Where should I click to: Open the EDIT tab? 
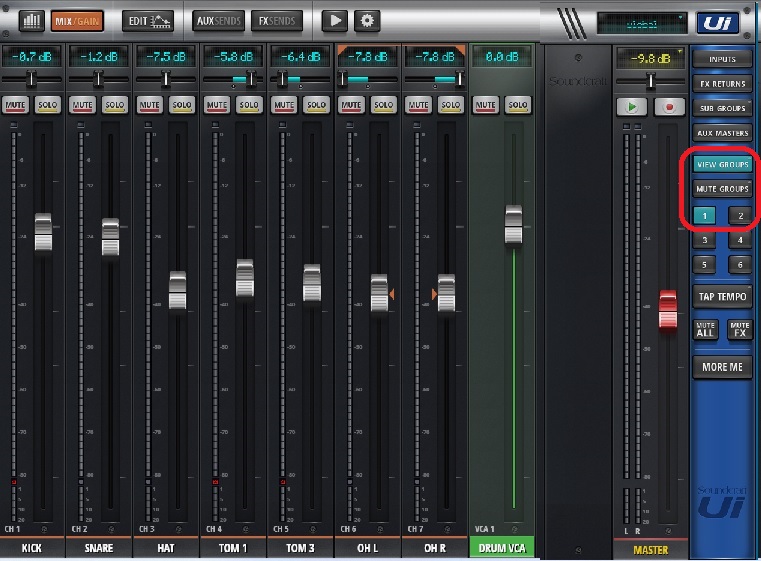[x=148, y=21]
